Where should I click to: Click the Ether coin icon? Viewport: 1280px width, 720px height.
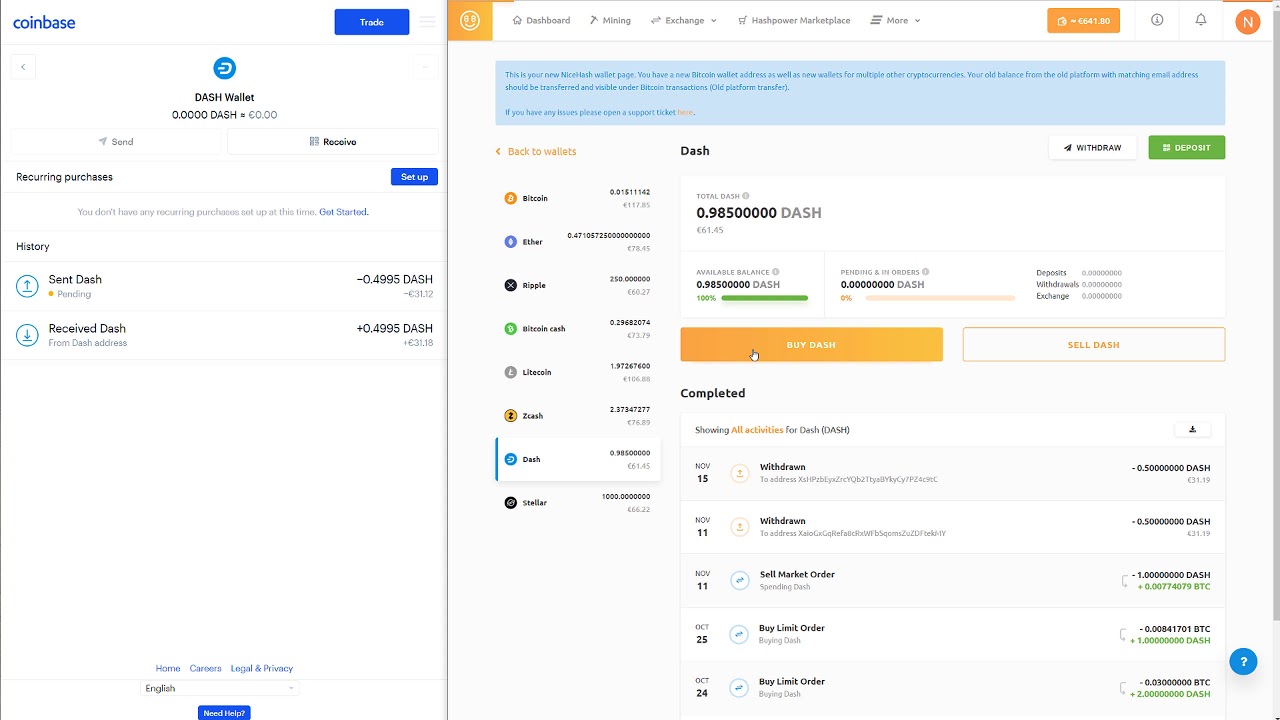click(510, 242)
